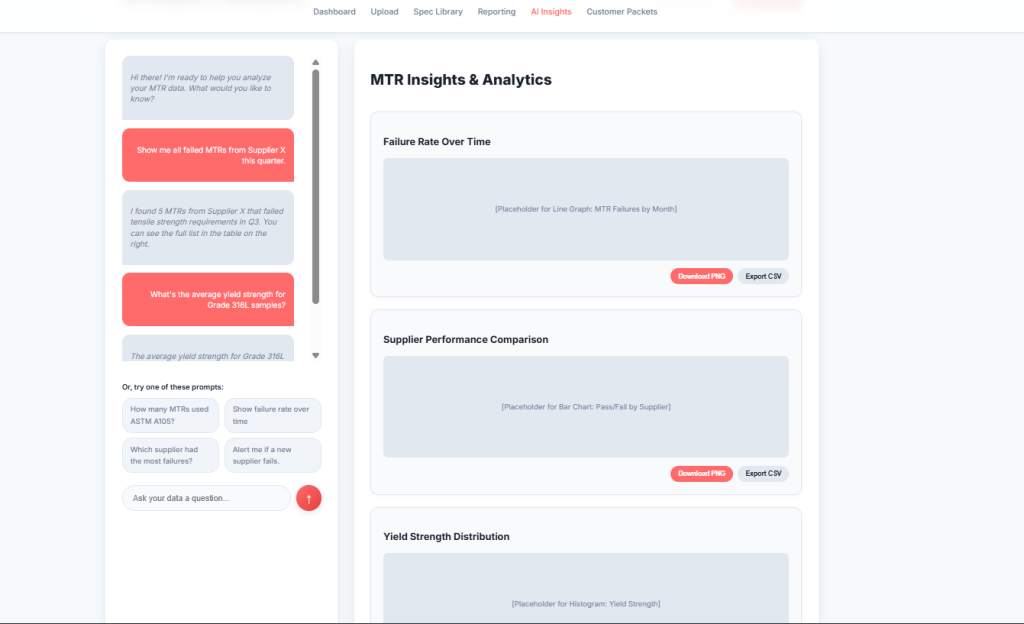Screen dimensions: 1024x624
Task: Open the Reporting page
Action: click(x=497, y=12)
